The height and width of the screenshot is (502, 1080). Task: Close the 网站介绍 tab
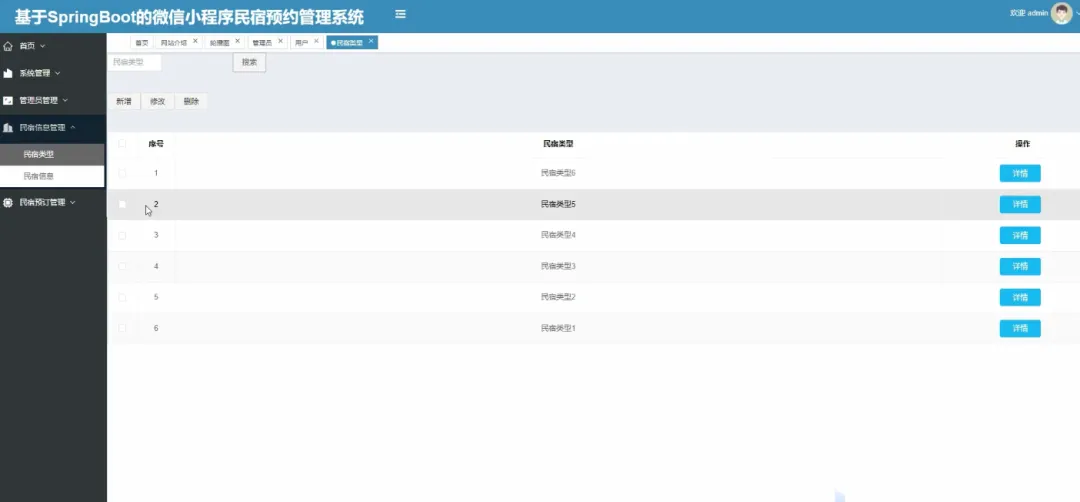(195, 41)
